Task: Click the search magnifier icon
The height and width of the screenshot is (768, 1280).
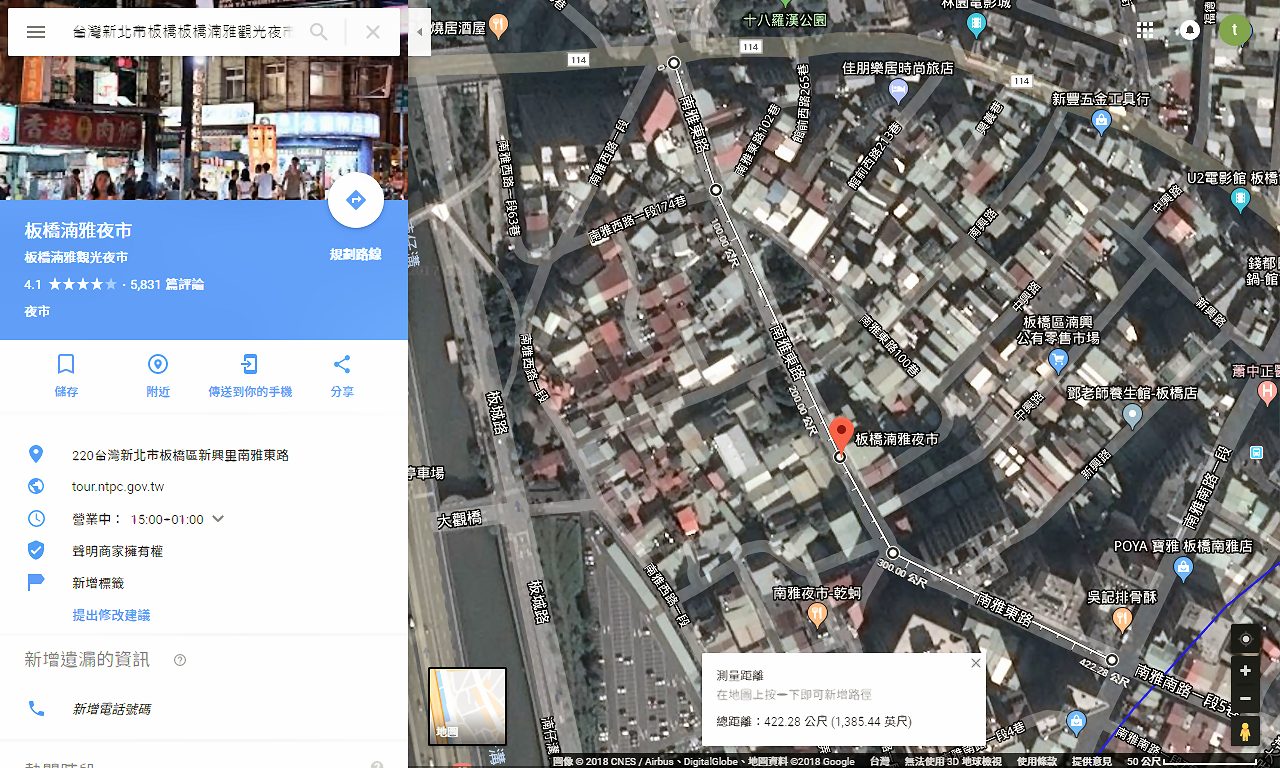Action: coord(319,32)
